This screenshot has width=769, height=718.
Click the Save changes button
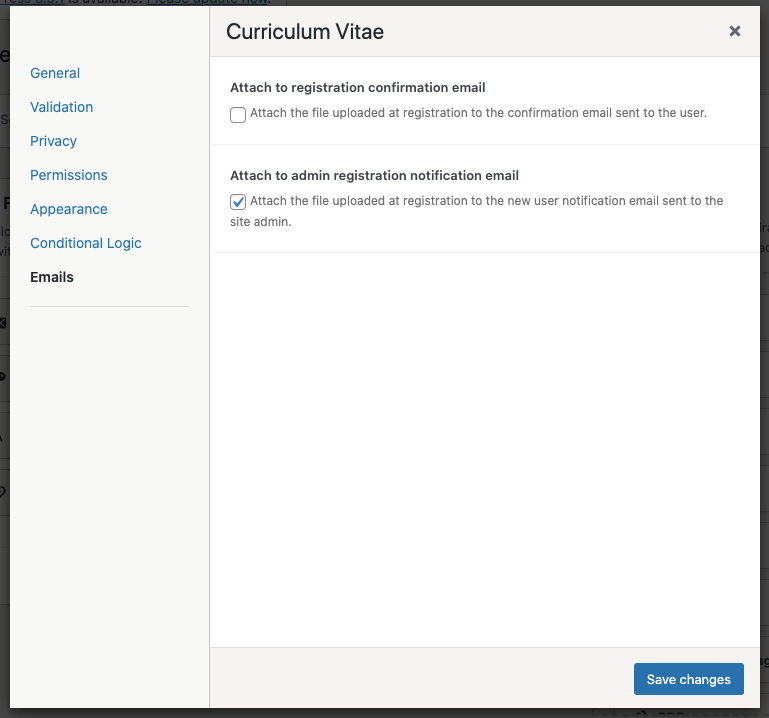coord(689,679)
